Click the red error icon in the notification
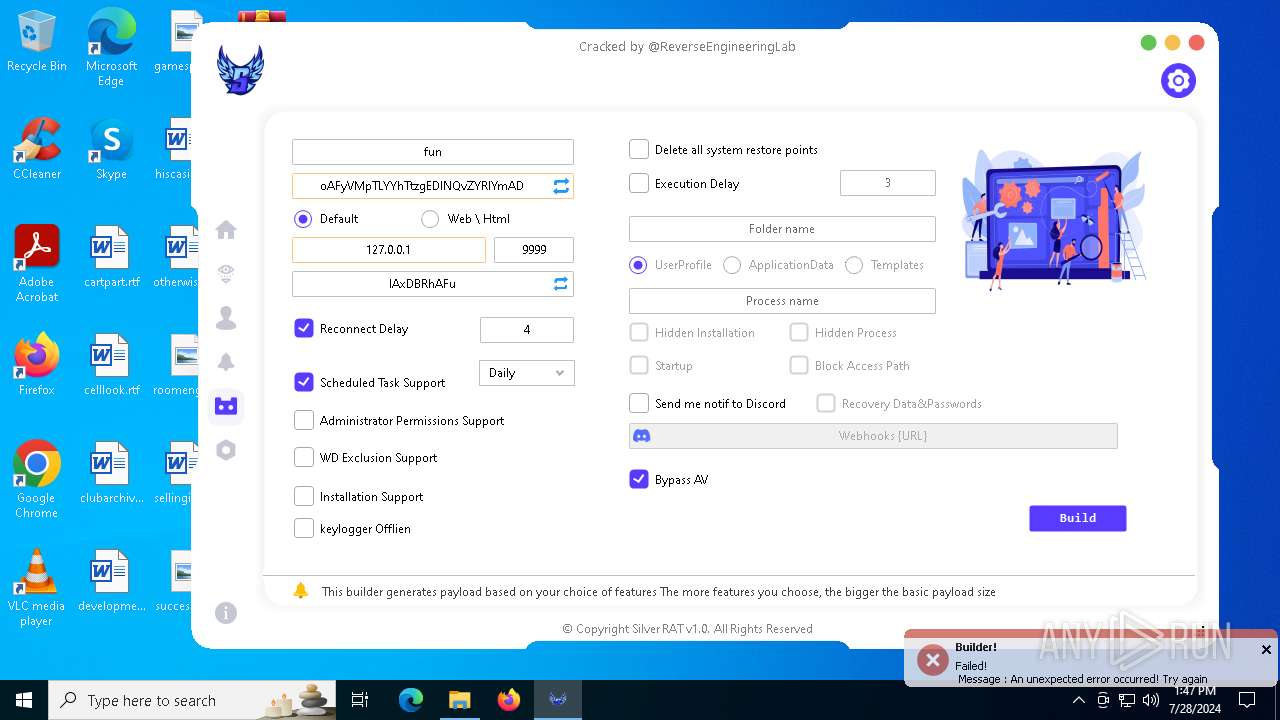The width and height of the screenshot is (1280, 720). [x=932, y=660]
